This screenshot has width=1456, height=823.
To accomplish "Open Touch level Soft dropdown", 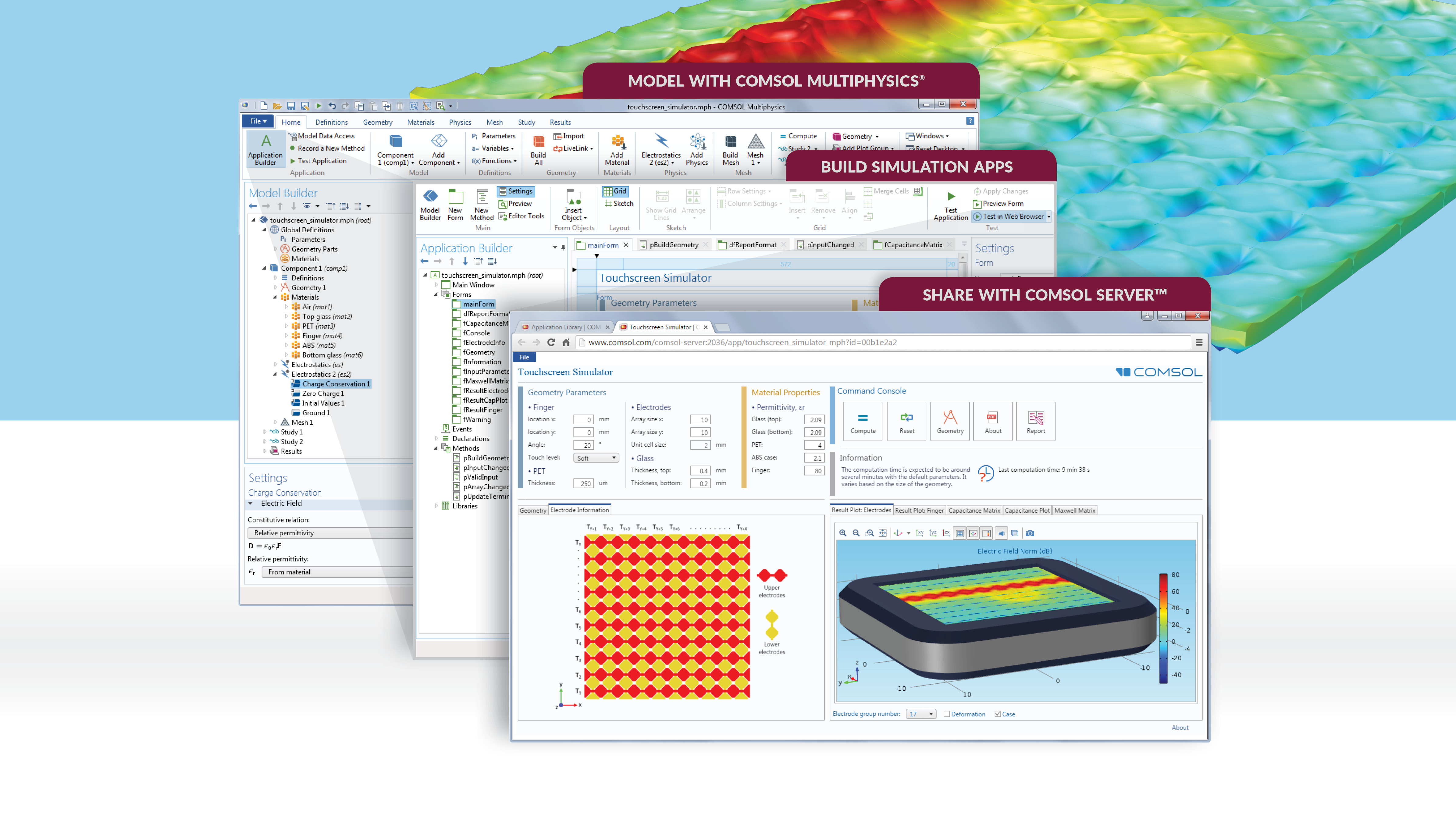I will [x=596, y=458].
